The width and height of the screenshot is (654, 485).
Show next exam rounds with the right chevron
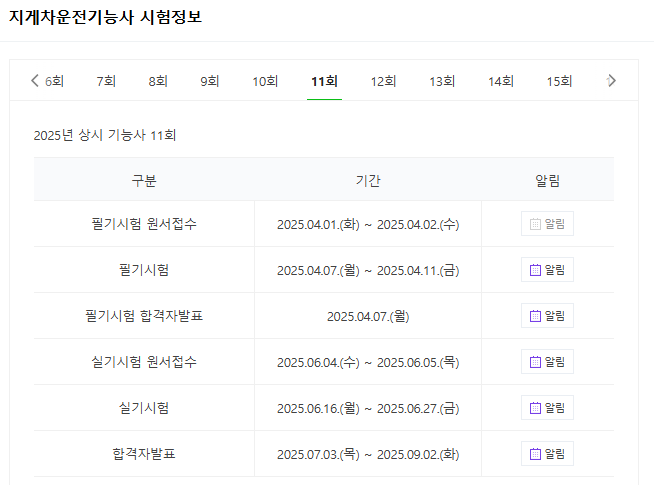(x=611, y=80)
